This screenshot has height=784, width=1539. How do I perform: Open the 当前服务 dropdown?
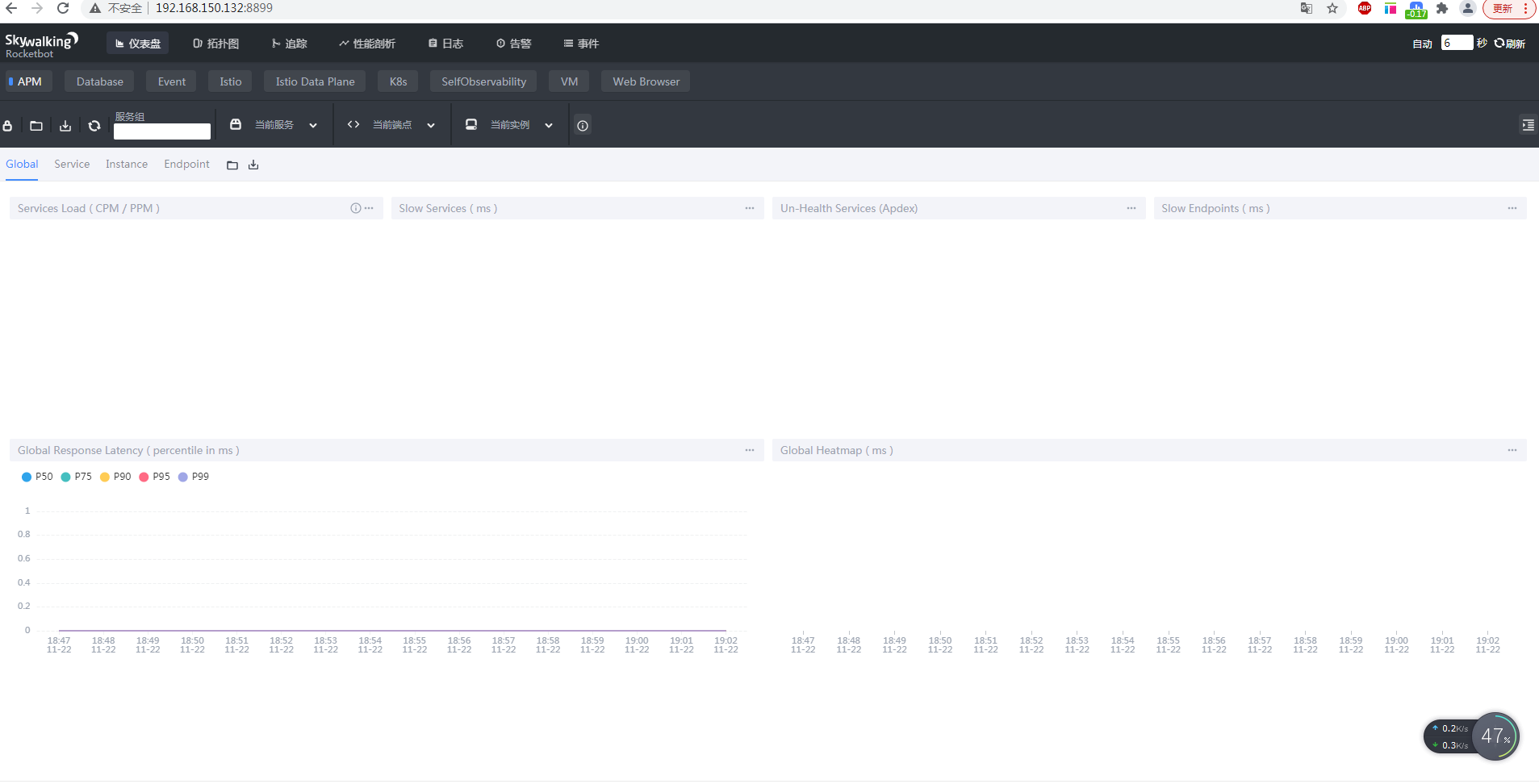[312, 125]
